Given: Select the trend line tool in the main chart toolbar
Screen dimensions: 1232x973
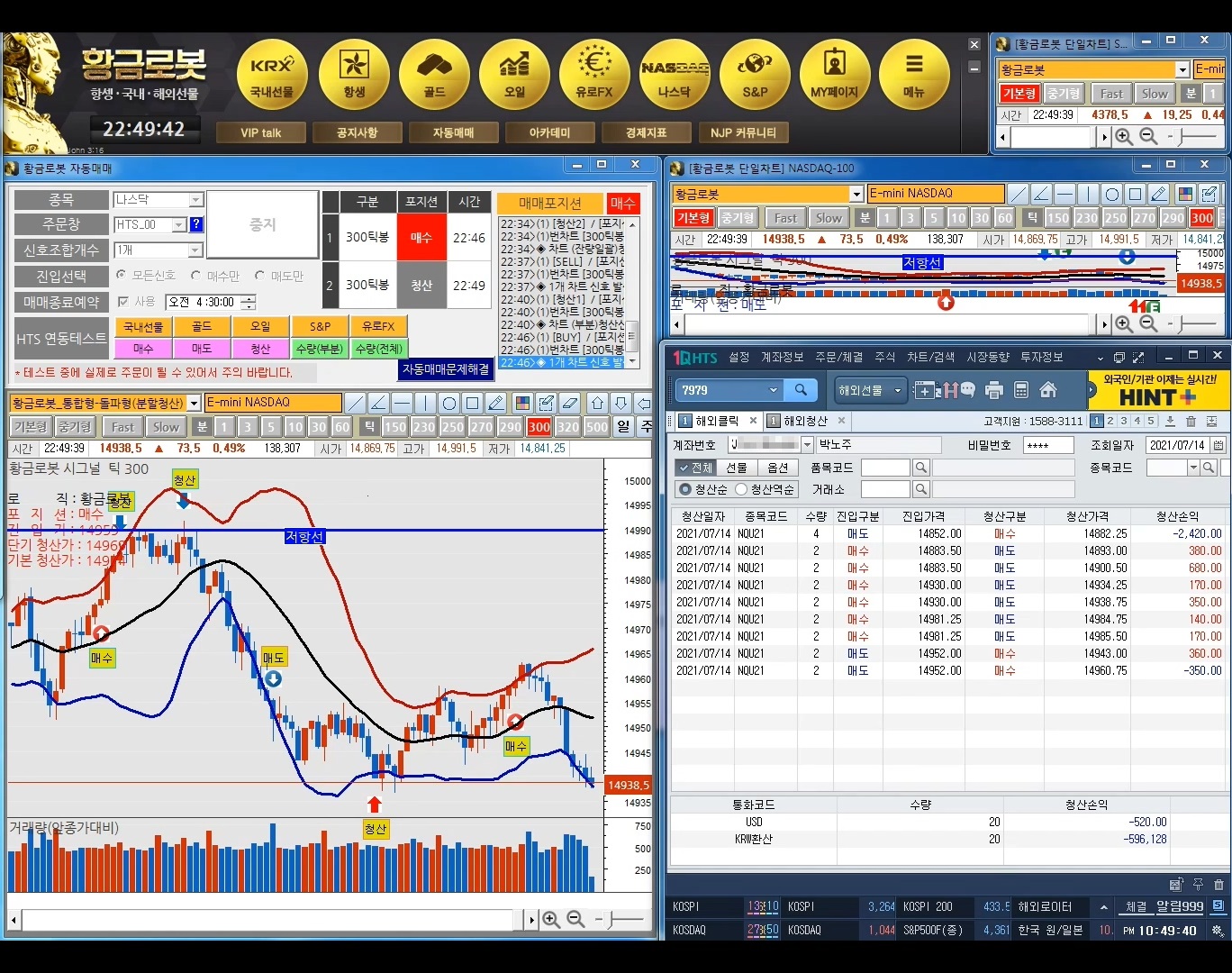Looking at the screenshot, I should pyautogui.click(x=356, y=403).
